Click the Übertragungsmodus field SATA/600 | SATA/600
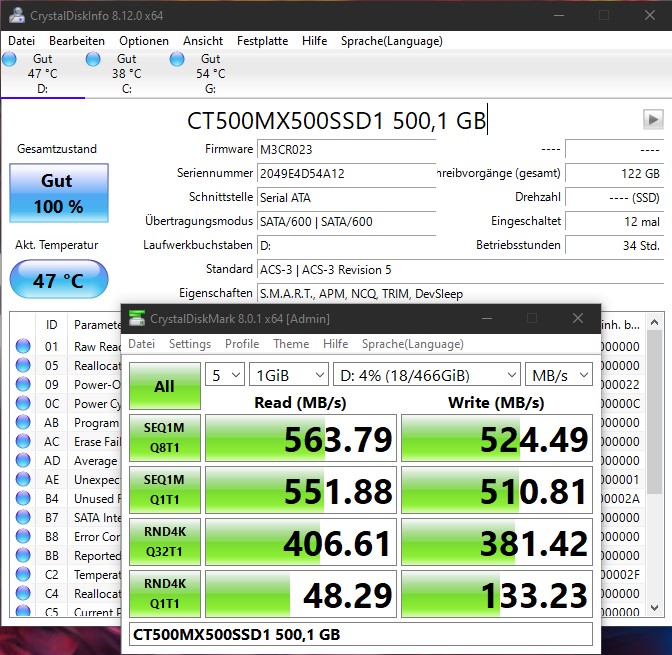The height and width of the screenshot is (655, 672). click(346, 222)
